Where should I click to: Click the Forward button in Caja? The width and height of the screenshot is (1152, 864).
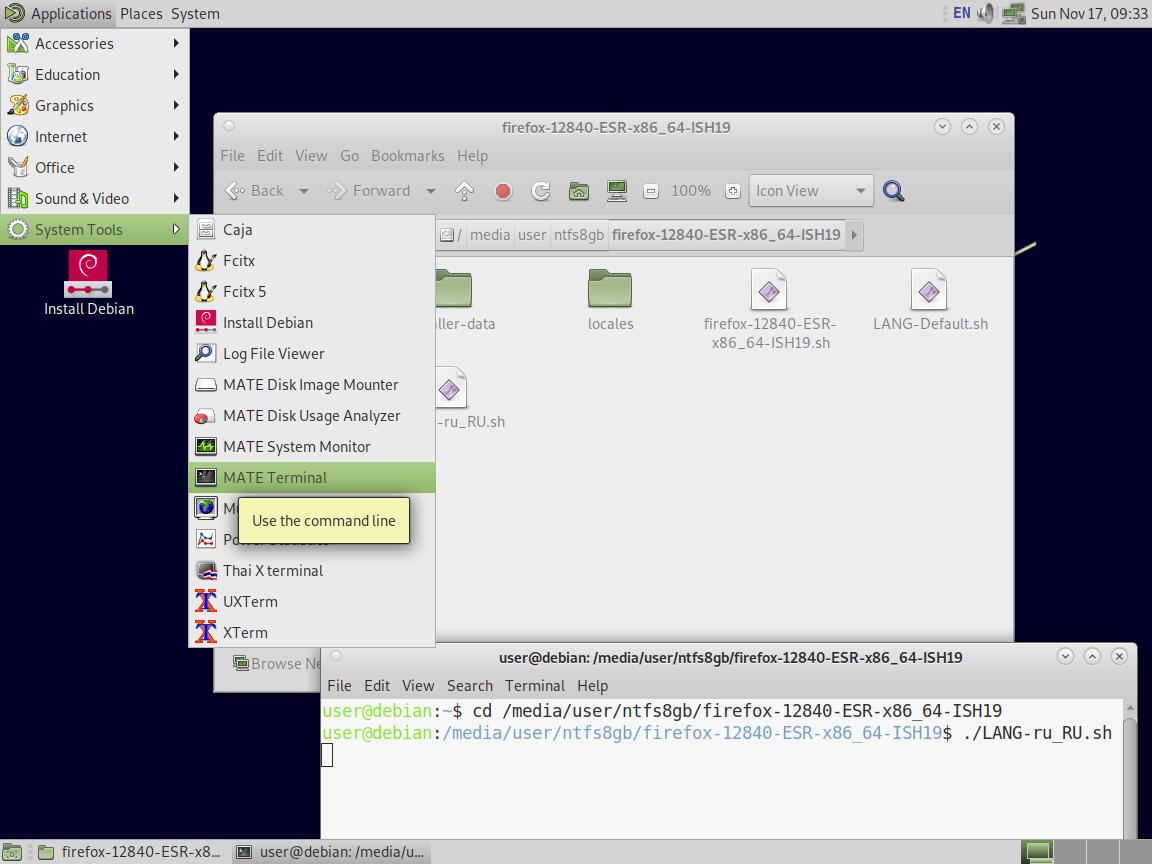tap(369, 191)
